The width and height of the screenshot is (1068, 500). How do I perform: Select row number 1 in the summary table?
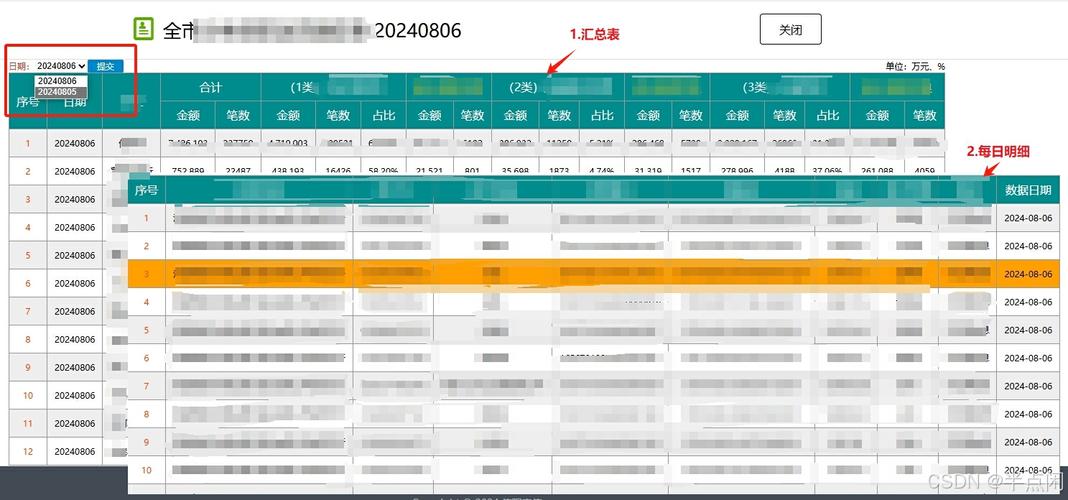coord(28,143)
